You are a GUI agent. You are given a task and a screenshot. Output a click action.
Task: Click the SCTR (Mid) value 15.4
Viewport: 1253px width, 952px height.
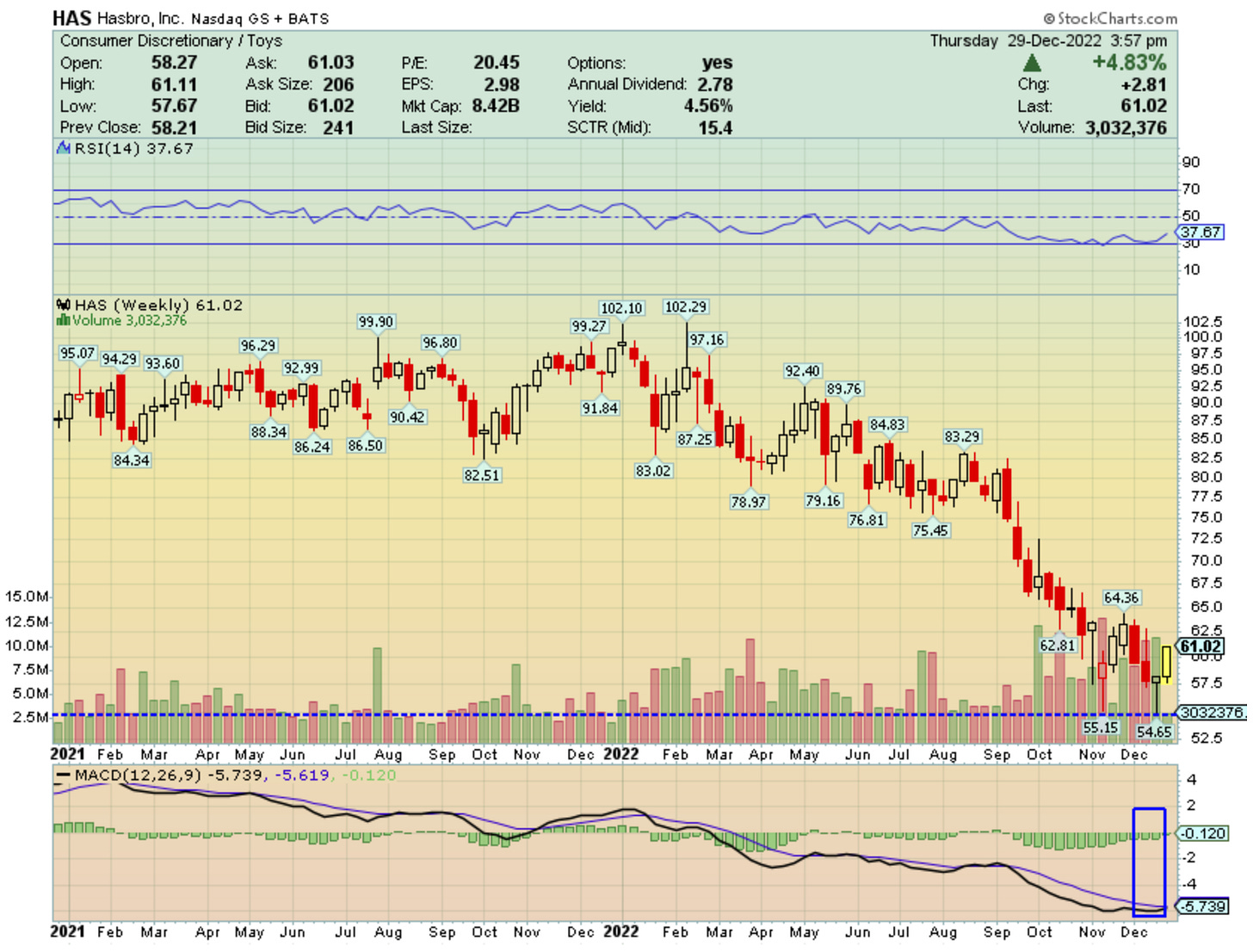point(716,127)
